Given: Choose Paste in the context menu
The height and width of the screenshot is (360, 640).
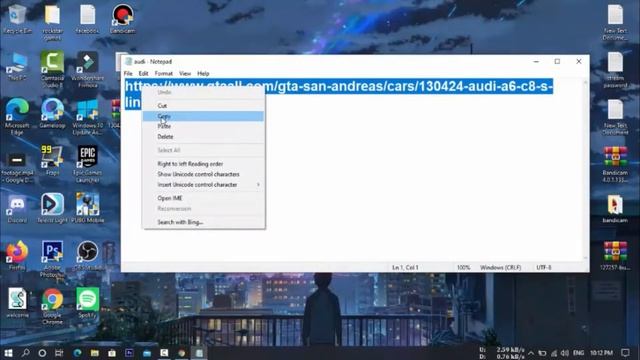Looking at the screenshot, I should pyautogui.click(x=203, y=127).
